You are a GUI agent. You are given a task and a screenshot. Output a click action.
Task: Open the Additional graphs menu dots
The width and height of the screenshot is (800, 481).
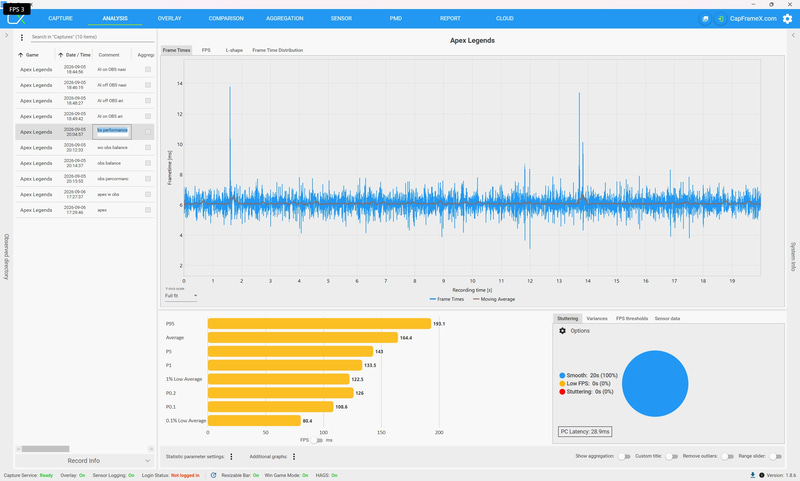[294, 457]
